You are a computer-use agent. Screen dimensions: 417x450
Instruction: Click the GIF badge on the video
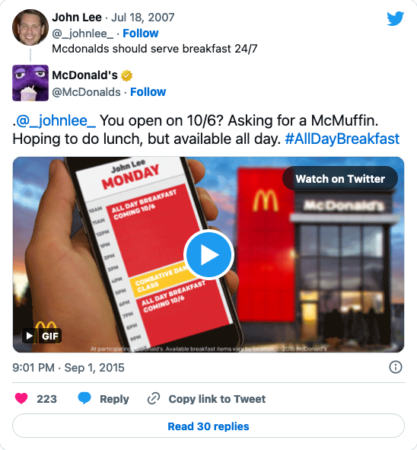click(x=42, y=336)
